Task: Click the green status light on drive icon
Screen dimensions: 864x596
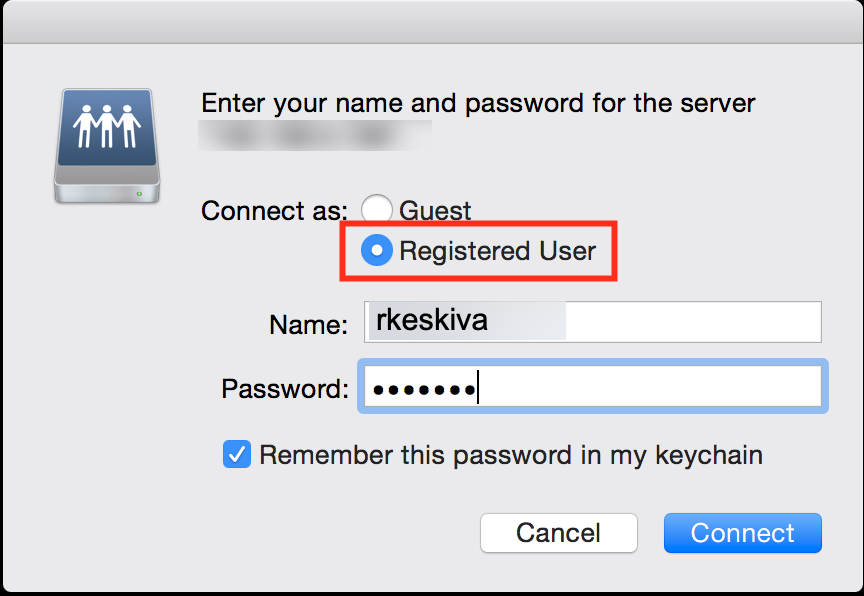Action: 139,194
